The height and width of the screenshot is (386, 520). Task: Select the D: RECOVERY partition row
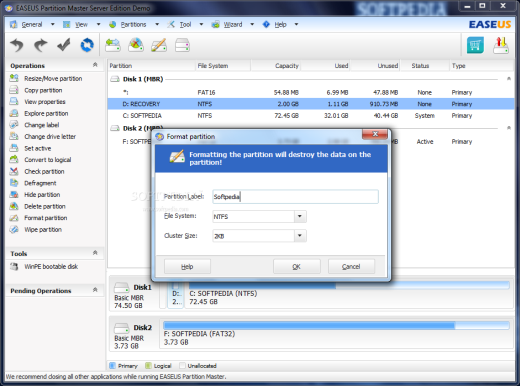click(311, 104)
